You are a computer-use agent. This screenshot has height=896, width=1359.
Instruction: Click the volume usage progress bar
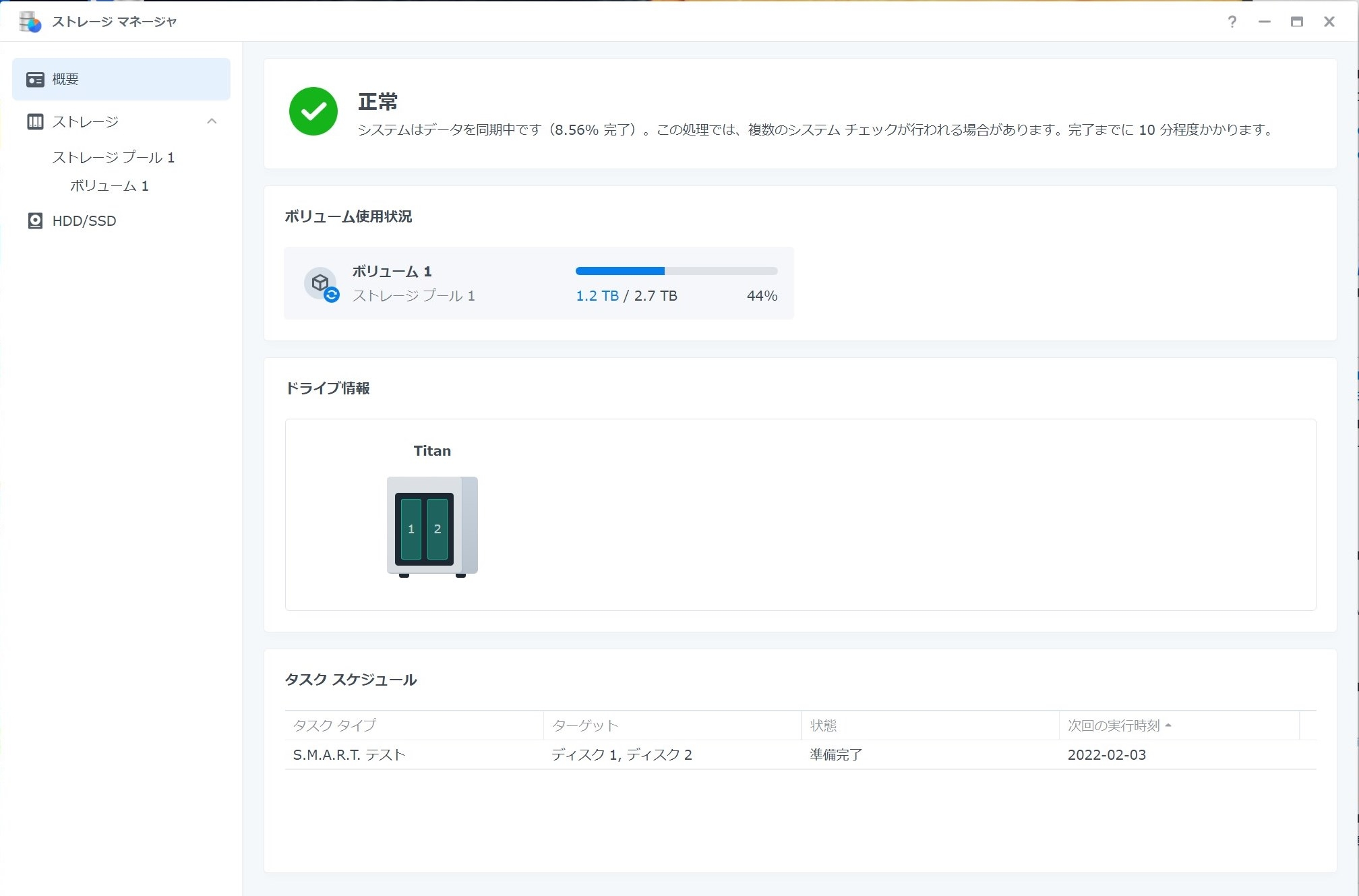[x=676, y=271]
